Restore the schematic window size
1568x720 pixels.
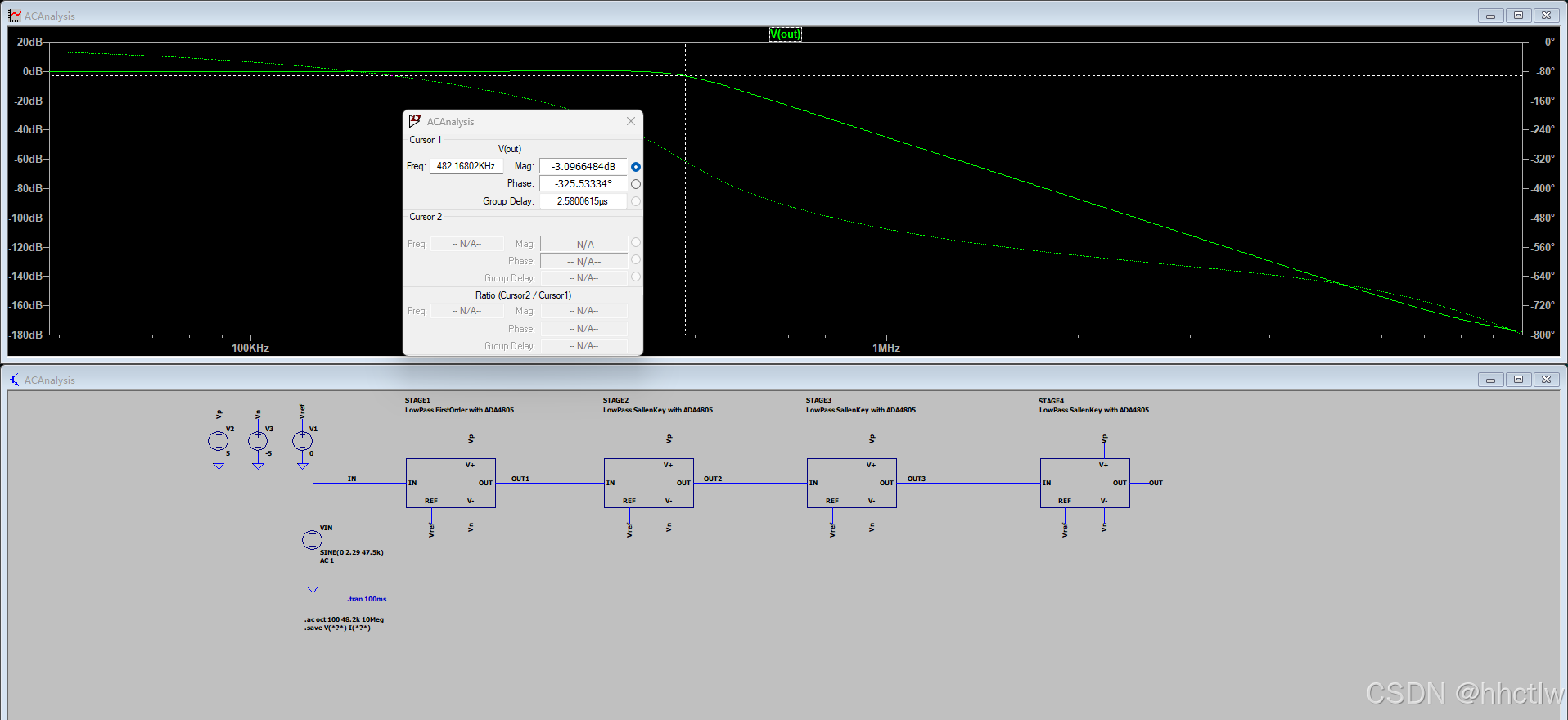pos(1518,380)
